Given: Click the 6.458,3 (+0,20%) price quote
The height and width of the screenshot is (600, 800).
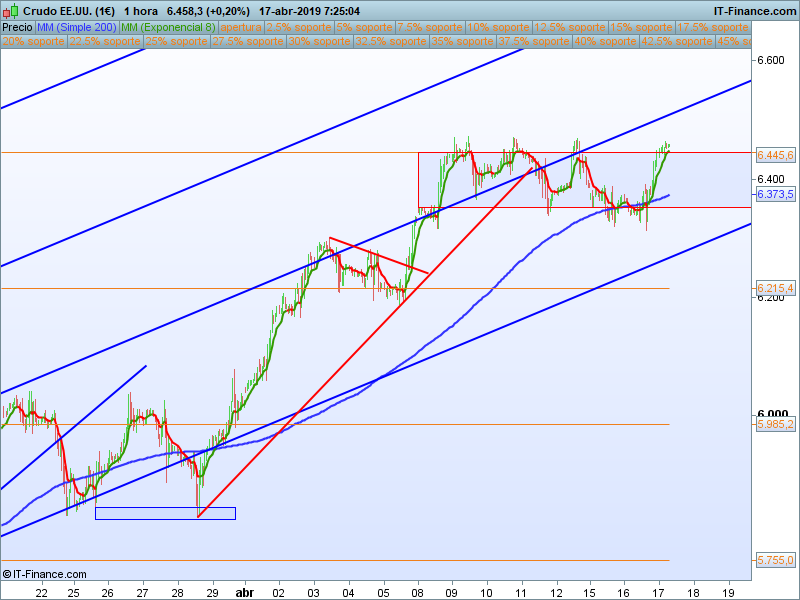Looking at the screenshot, I should pyautogui.click(x=208, y=11).
